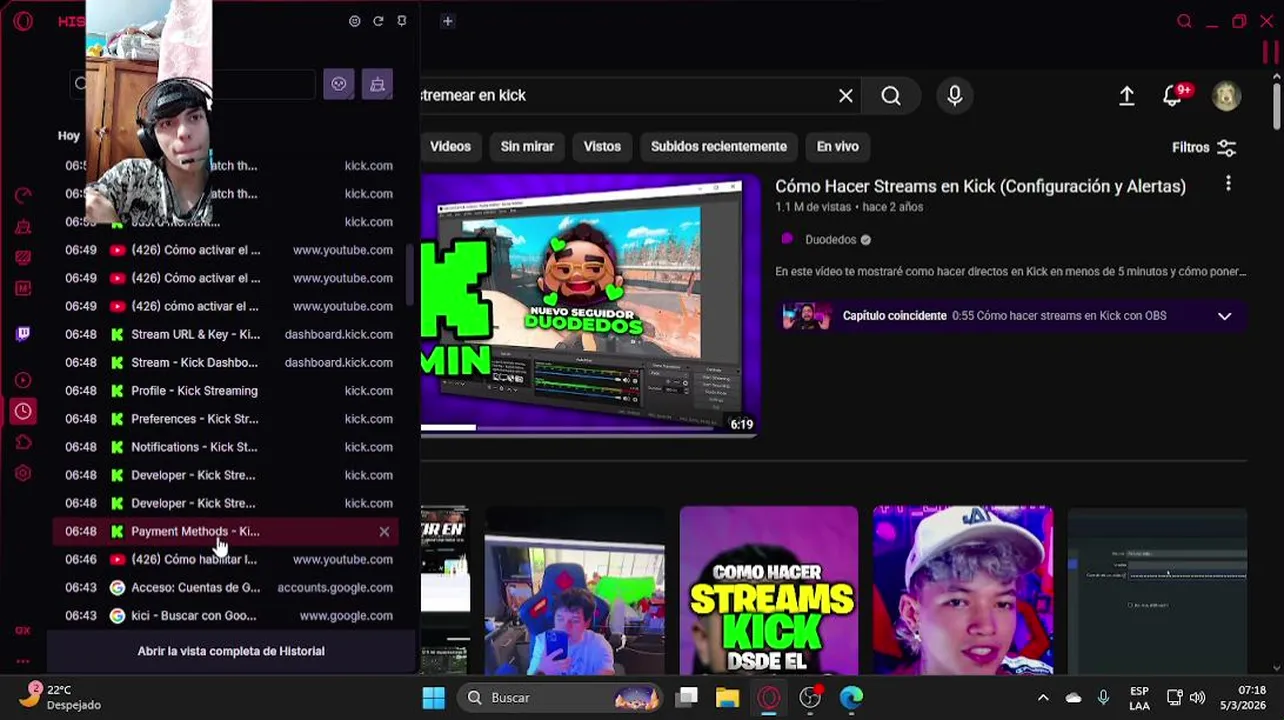Open the weather widget 22°C Despejado
This screenshot has width=1284, height=720.
click(x=62, y=697)
